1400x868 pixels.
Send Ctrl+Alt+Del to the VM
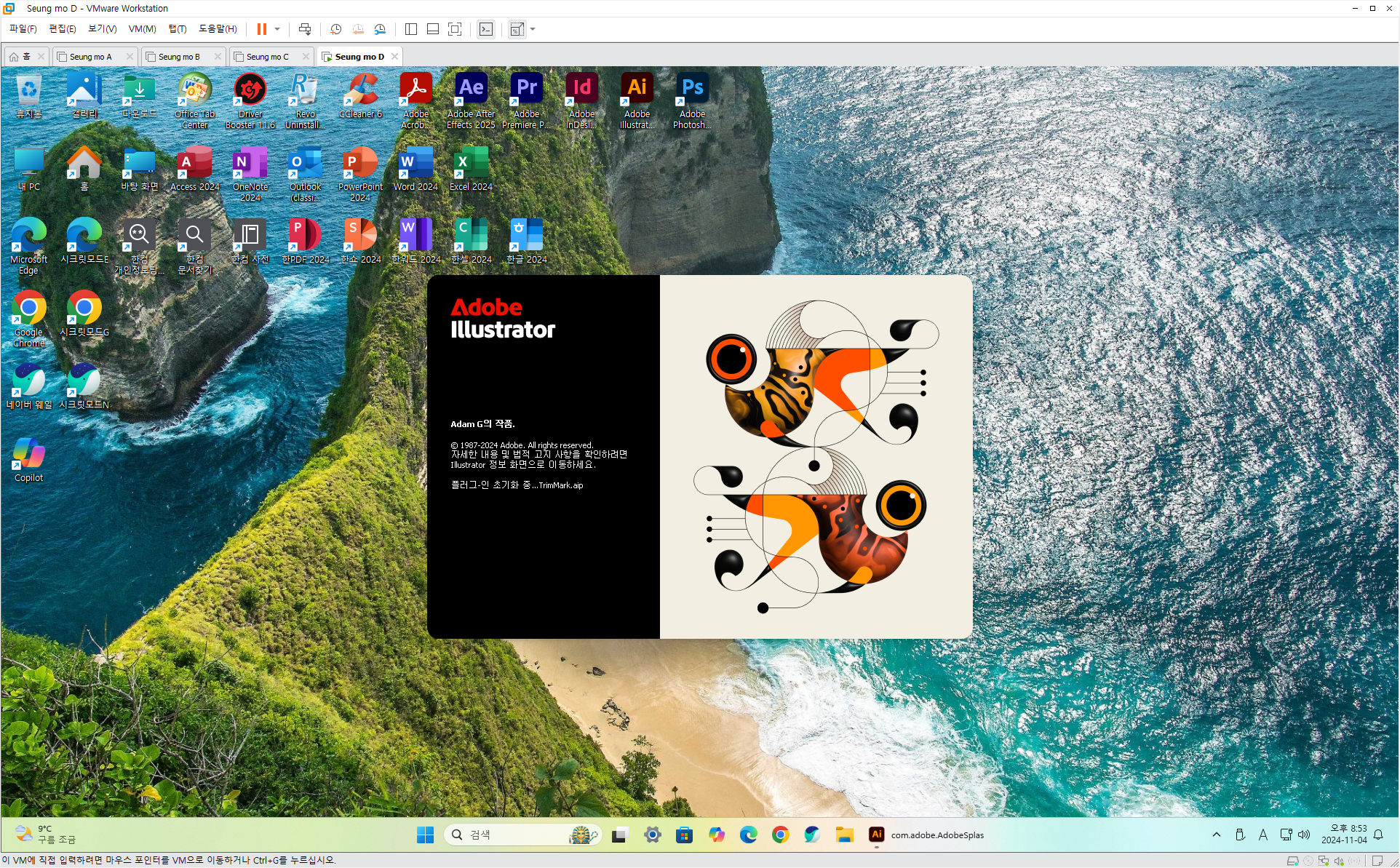pyautogui.click(x=305, y=29)
